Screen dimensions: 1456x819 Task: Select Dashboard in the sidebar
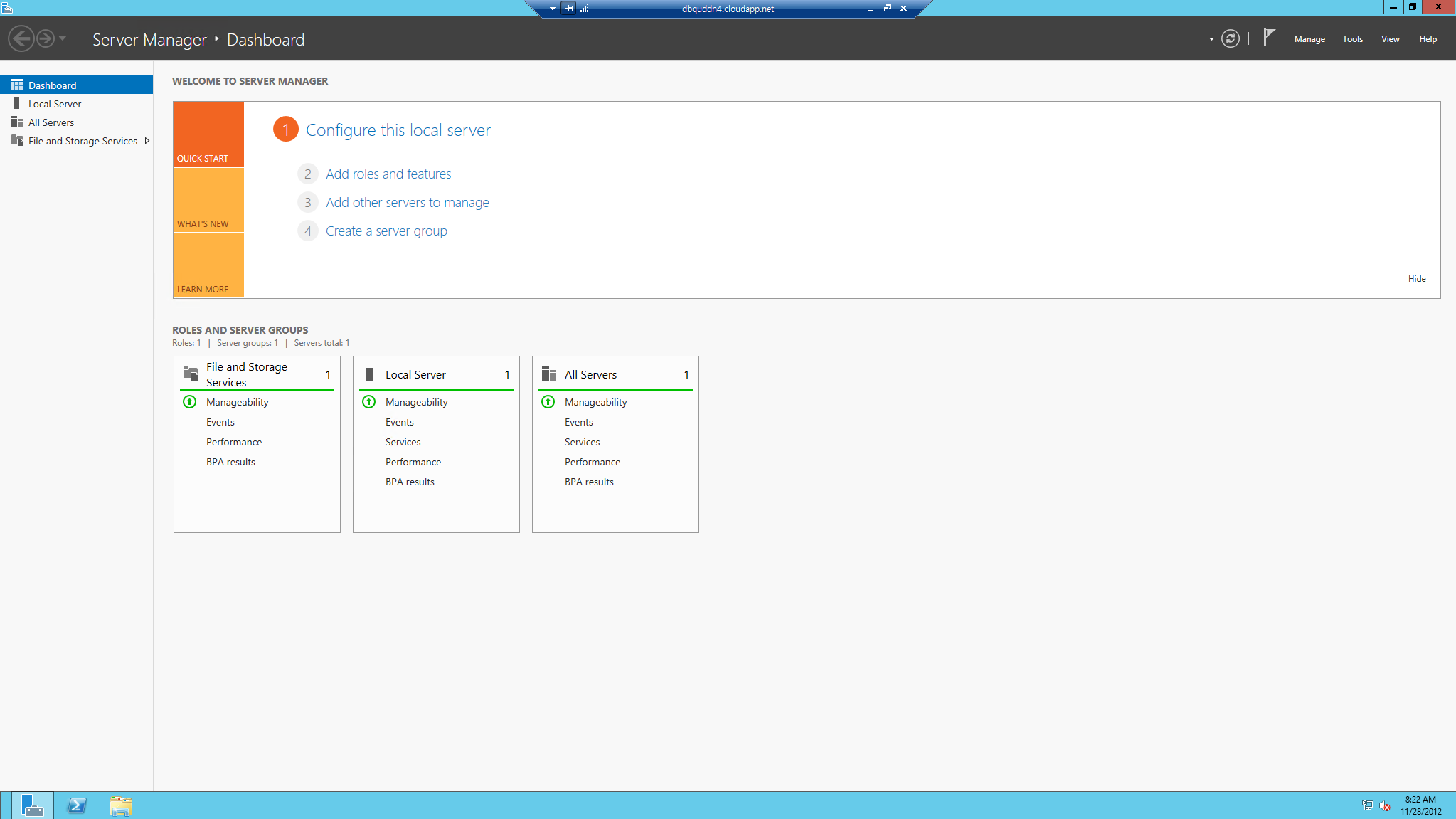(x=77, y=85)
